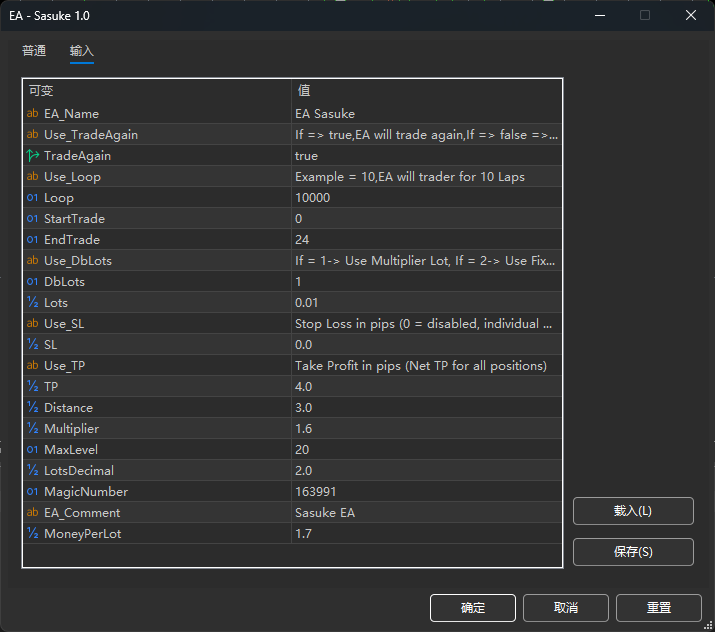The height and width of the screenshot is (632, 715).
Task: Click the double-type icon next to MoneyPerLot
Action: (33, 534)
